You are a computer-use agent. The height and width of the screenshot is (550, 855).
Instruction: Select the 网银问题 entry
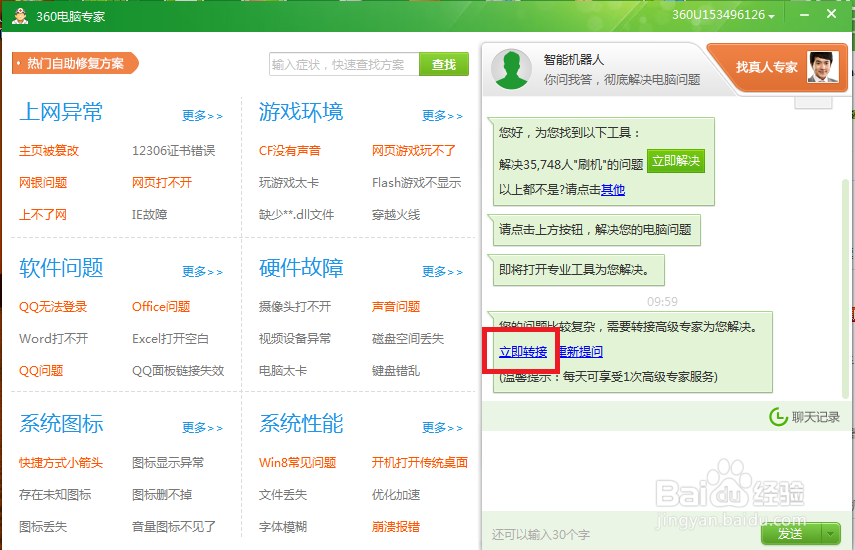point(43,183)
